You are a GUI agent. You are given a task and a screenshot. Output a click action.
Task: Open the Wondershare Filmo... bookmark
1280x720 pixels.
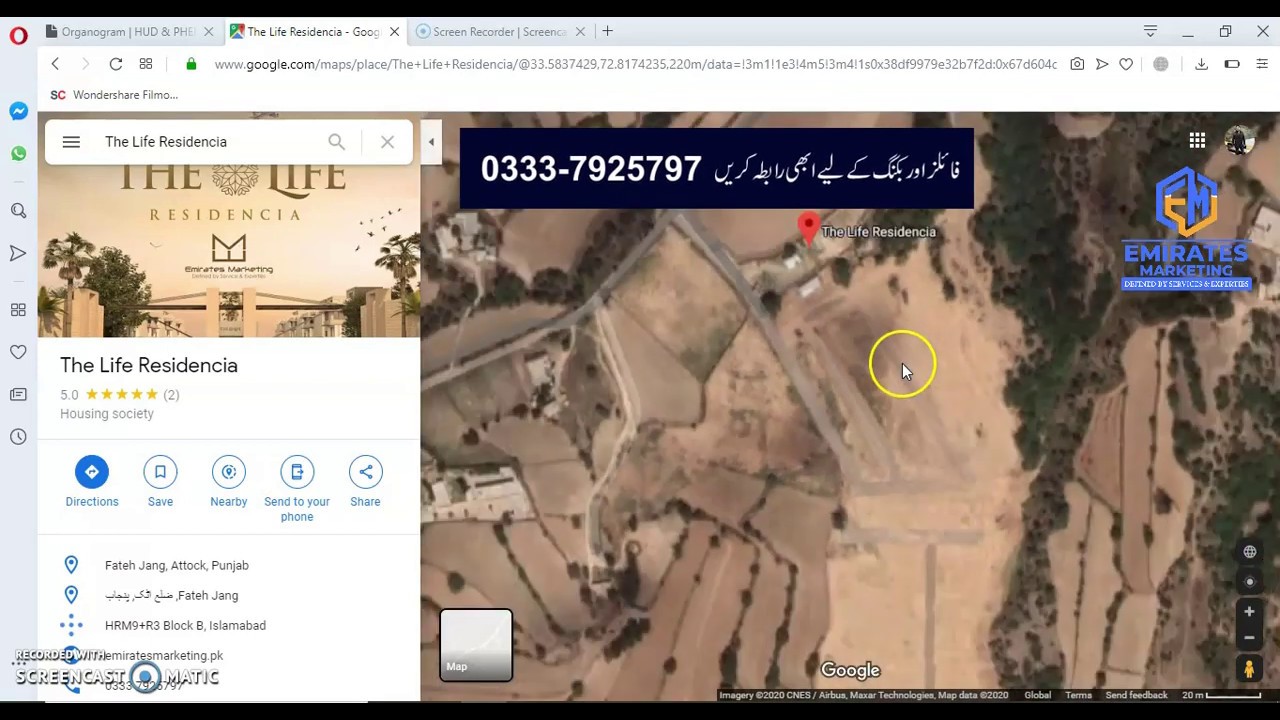[x=114, y=95]
